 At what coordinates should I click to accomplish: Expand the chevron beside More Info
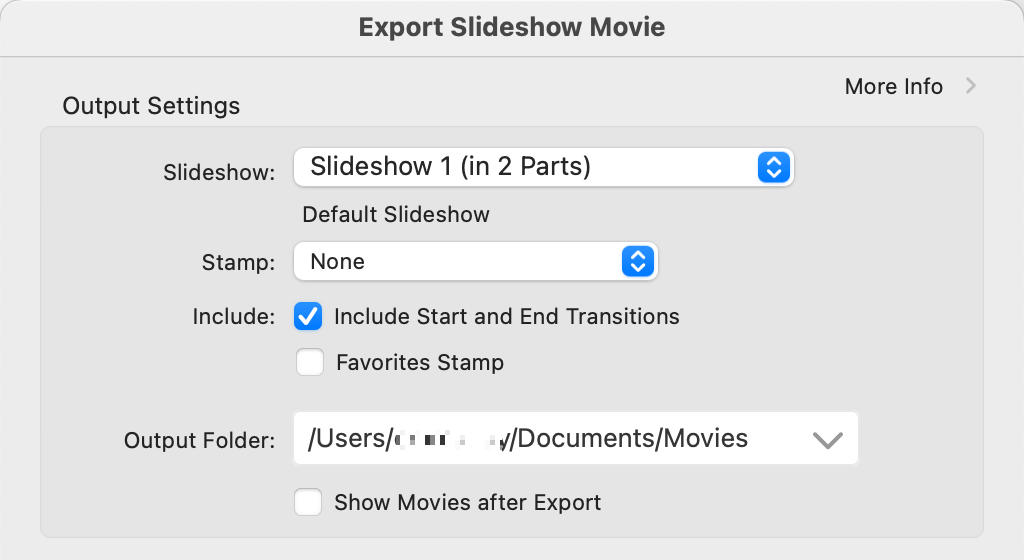coord(970,87)
